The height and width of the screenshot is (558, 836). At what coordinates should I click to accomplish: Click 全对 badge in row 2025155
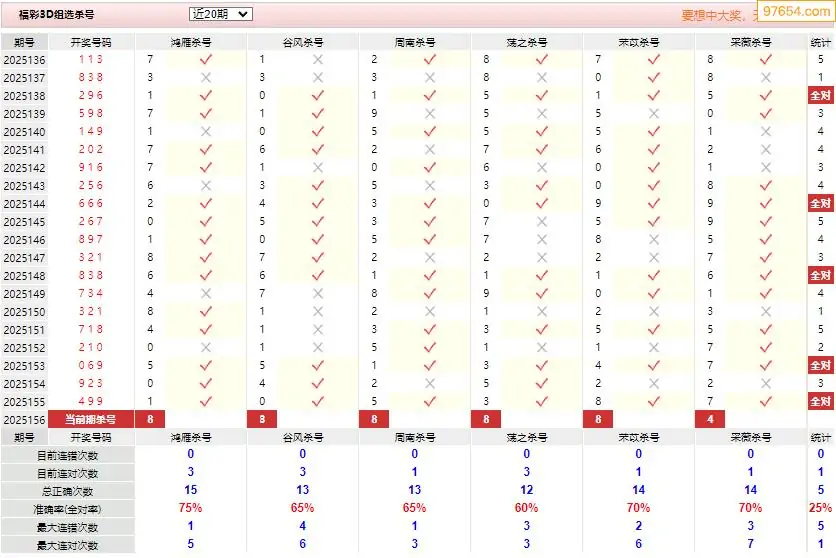pos(821,402)
